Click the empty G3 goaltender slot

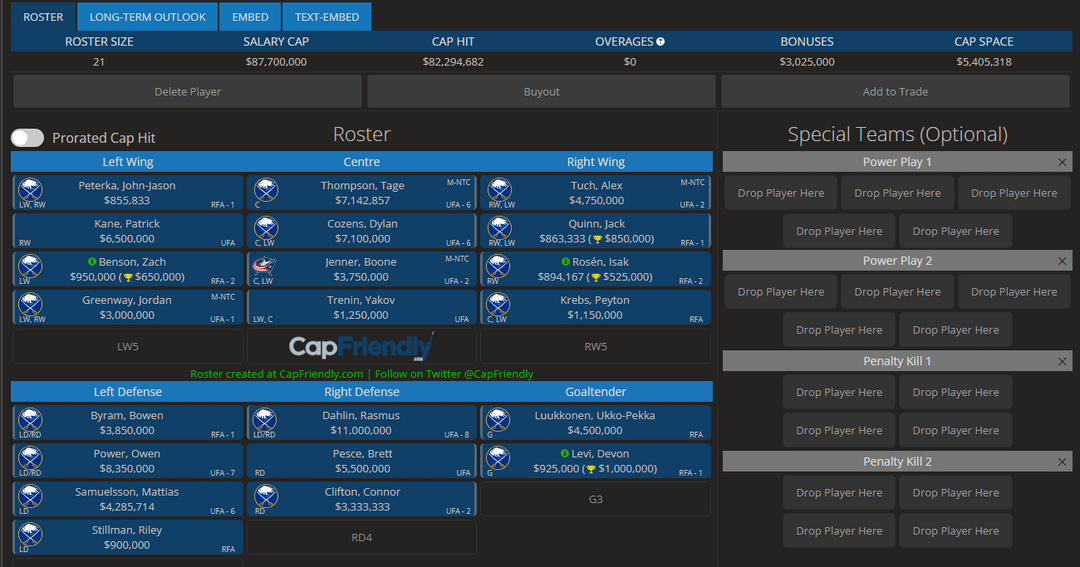click(x=595, y=499)
